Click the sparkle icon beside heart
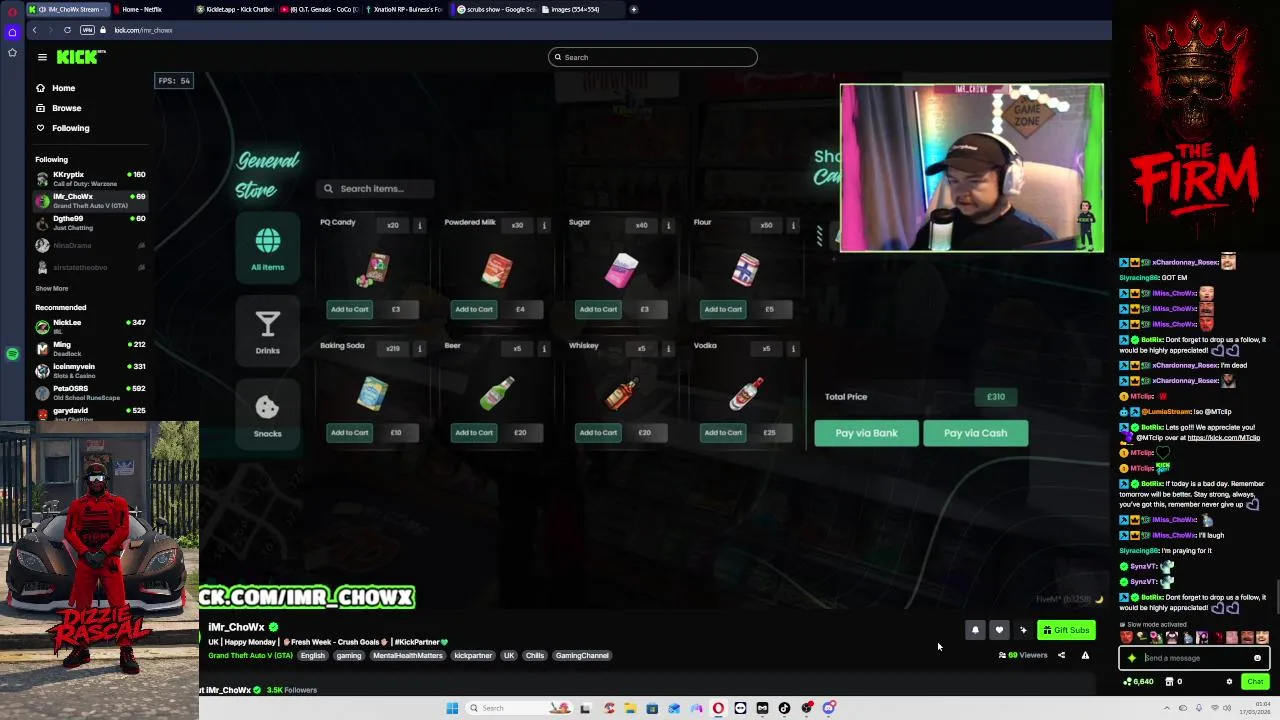Viewport: 1280px width, 720px height. pos(1023,630)
